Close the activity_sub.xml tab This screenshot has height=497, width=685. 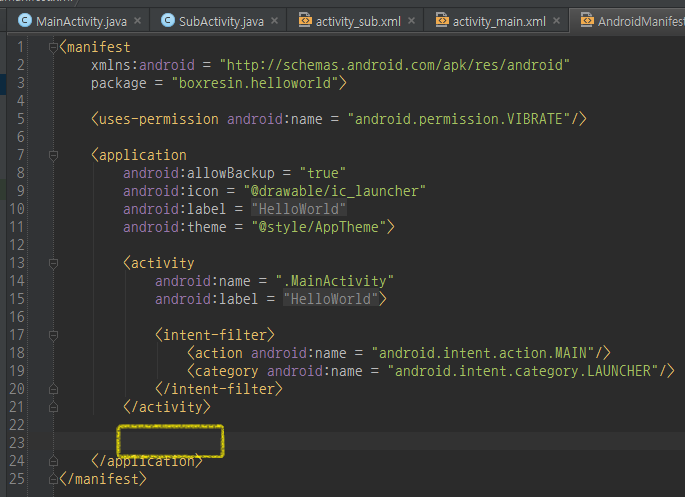pos(411,21)
